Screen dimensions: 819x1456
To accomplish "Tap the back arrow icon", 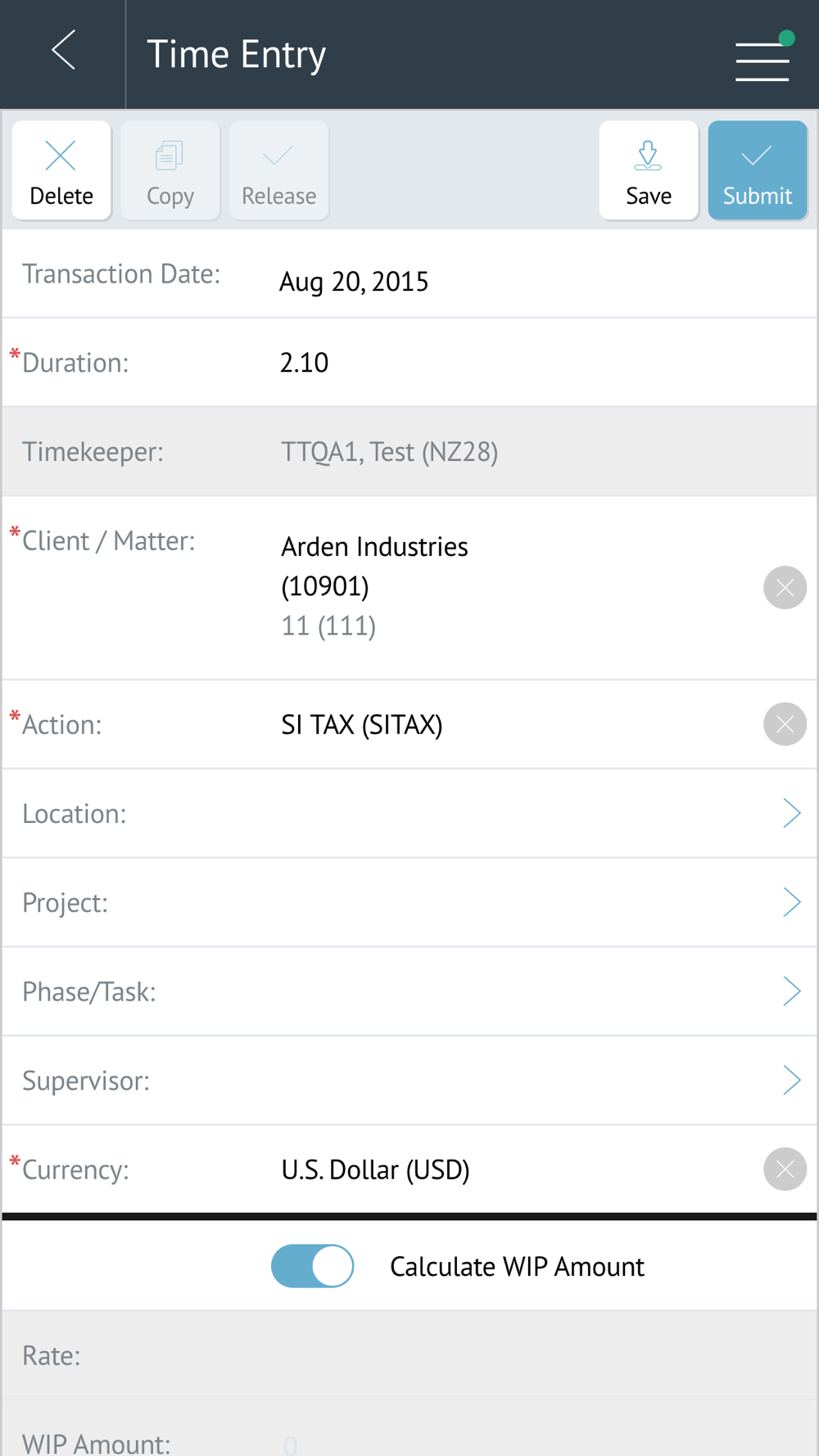I will pyautogui.click(x=64, y=51).
